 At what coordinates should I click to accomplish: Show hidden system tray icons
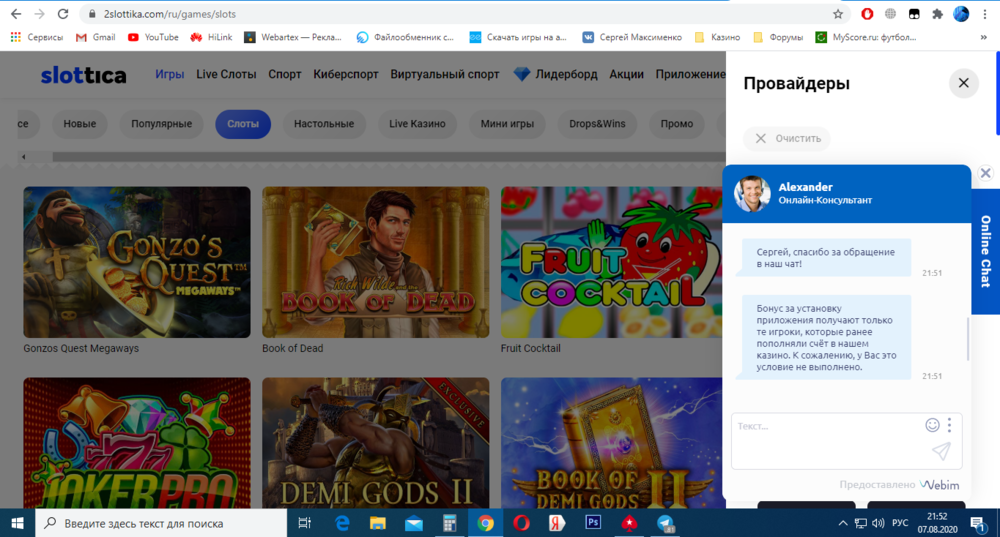tap(842, 523)
